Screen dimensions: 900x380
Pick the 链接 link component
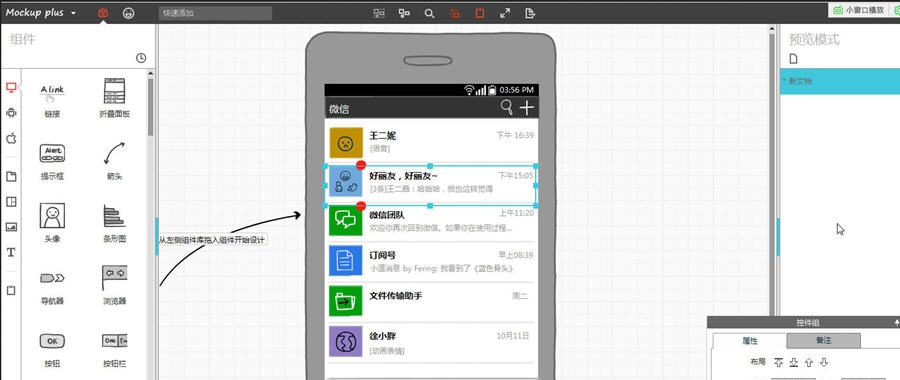pyautogui.click(x=52, y=98)
